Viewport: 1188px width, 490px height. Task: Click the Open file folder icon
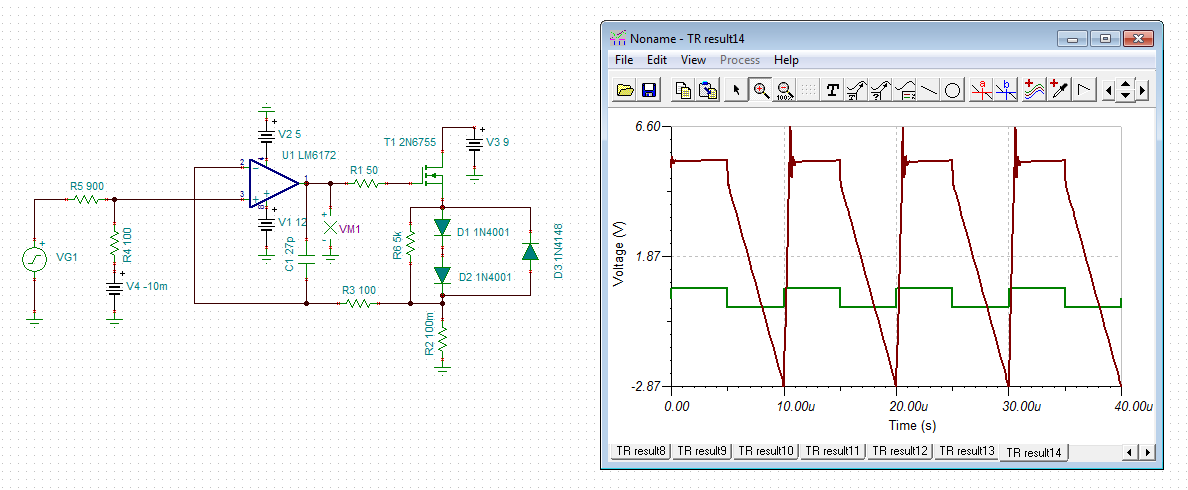tap(625, 90)
